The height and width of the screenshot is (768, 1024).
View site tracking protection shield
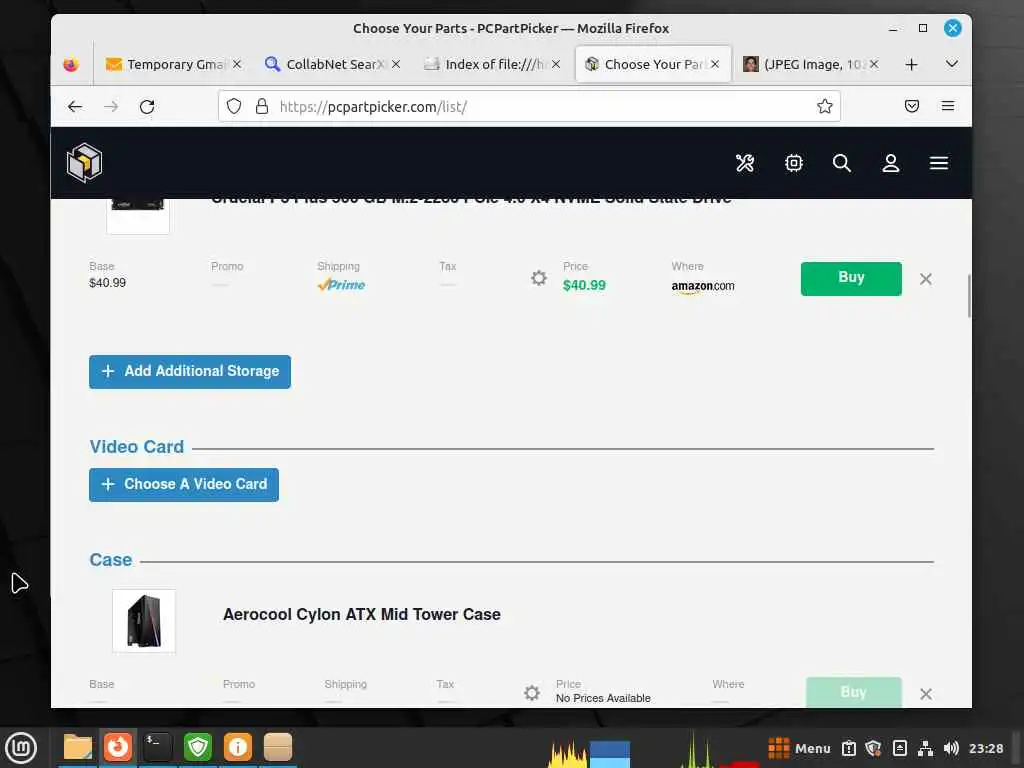(234, 106)
